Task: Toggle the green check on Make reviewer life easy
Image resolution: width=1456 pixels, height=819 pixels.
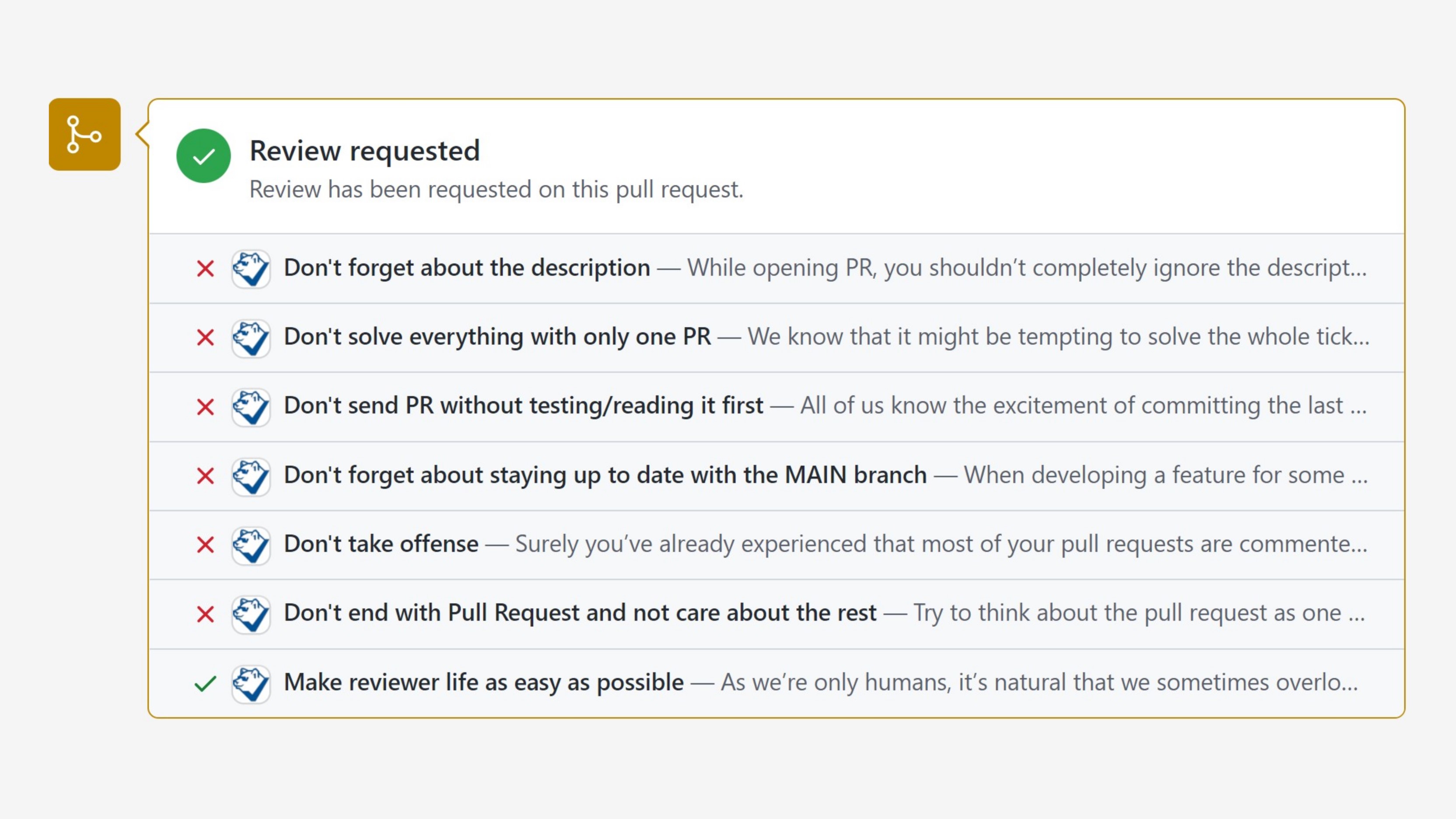Action: click(x=205, y=682)
